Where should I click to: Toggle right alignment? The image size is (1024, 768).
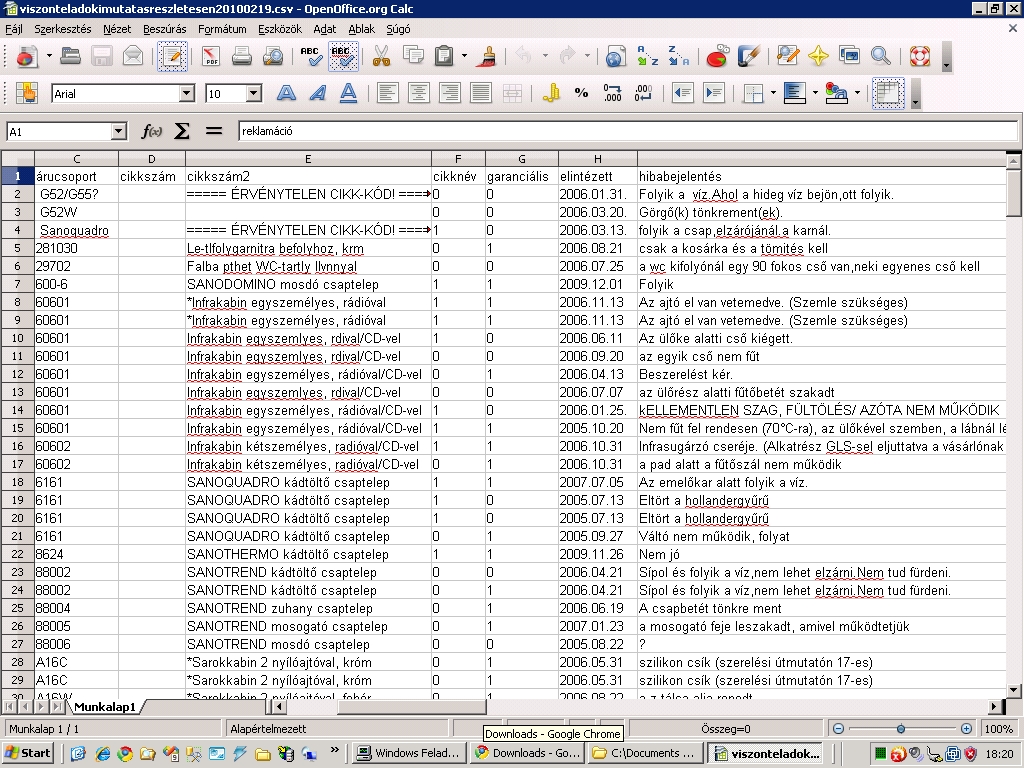click(450, 93)
